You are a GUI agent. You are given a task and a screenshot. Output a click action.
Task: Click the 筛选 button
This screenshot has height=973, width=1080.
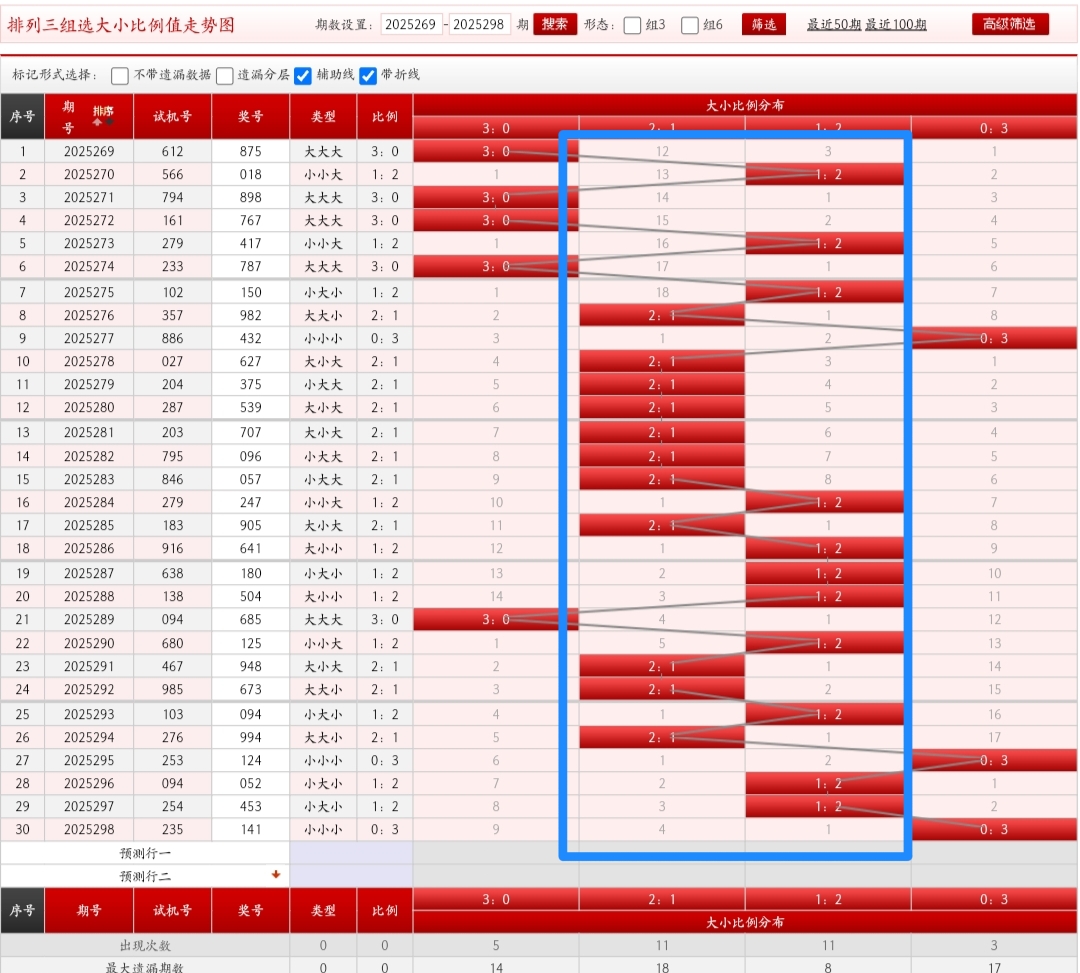pyautogui.click(x=763, y=25)
